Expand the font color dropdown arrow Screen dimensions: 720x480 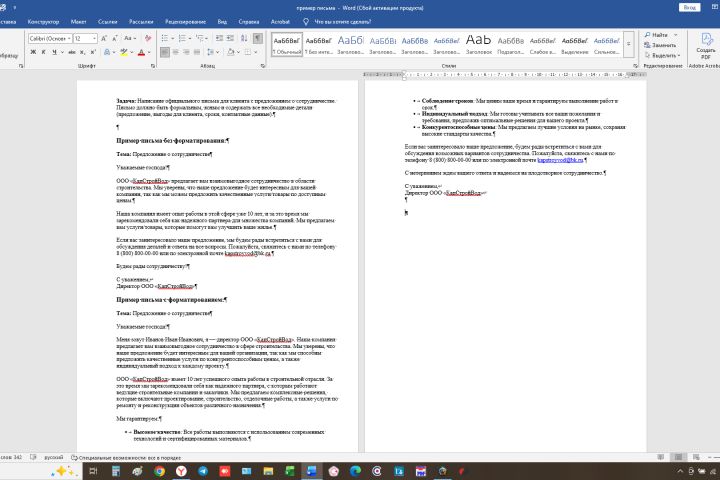pos(149,52)
